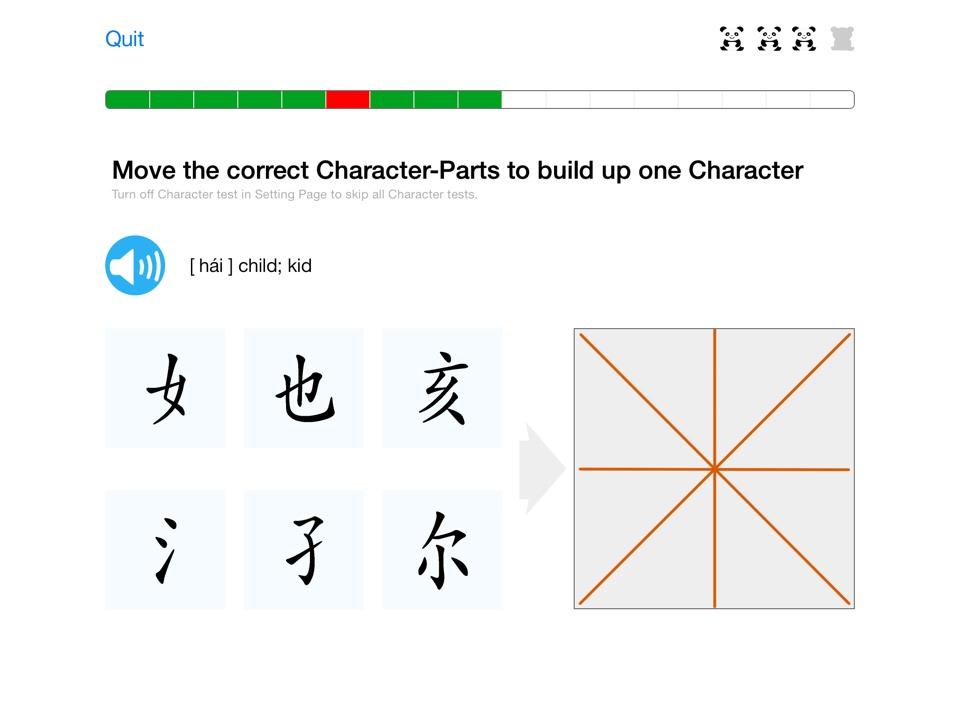Click the greyed-out fourth panda icon

point(842,39)
